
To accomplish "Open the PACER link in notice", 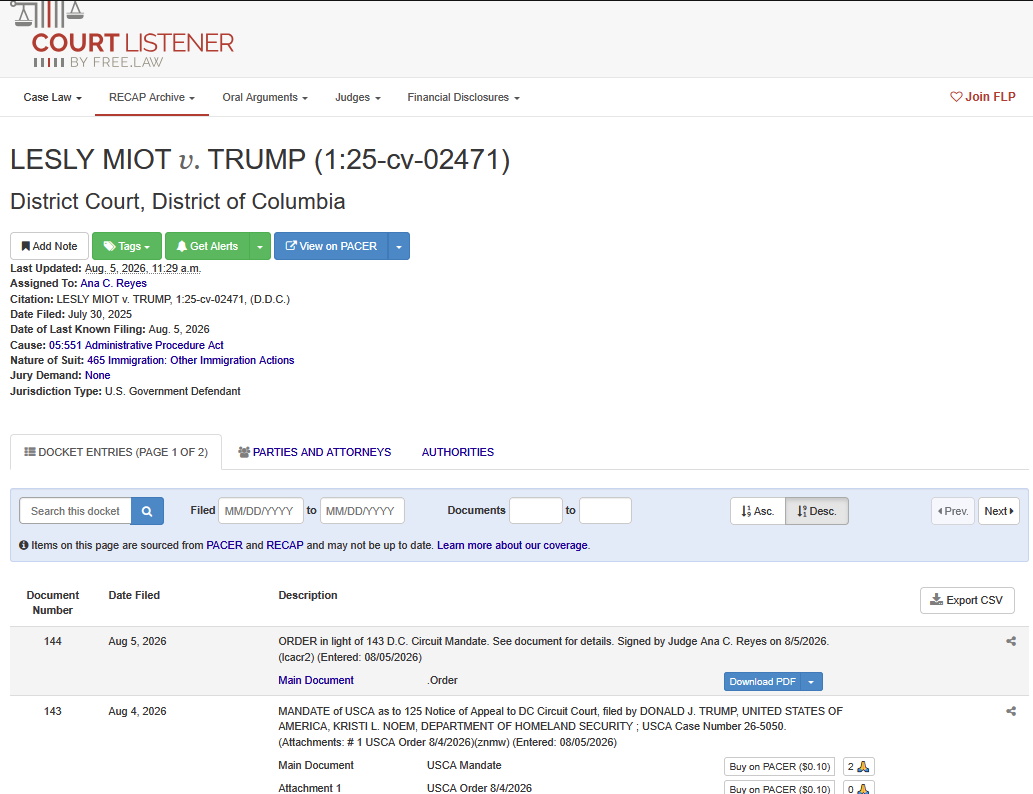I will coord(225,546).
